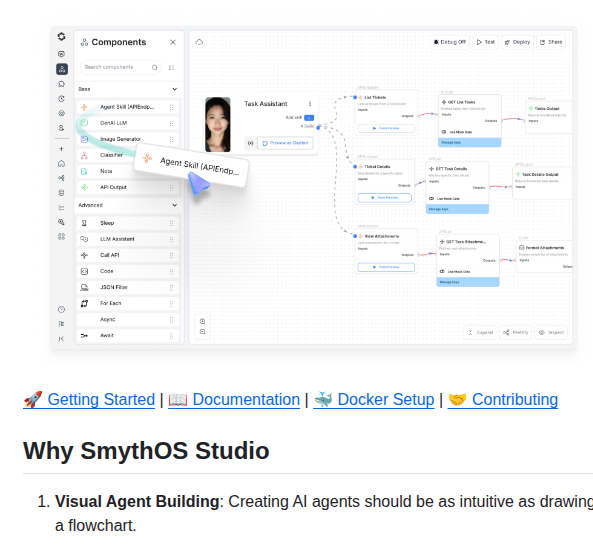593x546 pixels.
Task: Click the SmythOS logo in the sidebar
Action: click(61, 37)
